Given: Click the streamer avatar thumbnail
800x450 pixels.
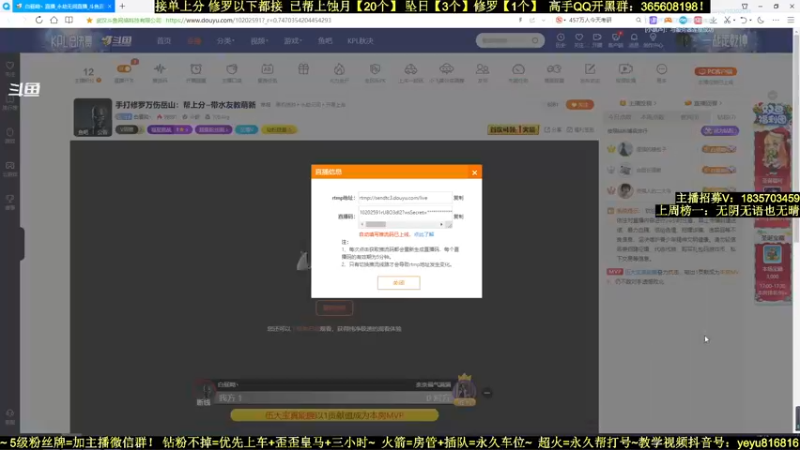Looking at the screenshot, I should tap(92, 117).
